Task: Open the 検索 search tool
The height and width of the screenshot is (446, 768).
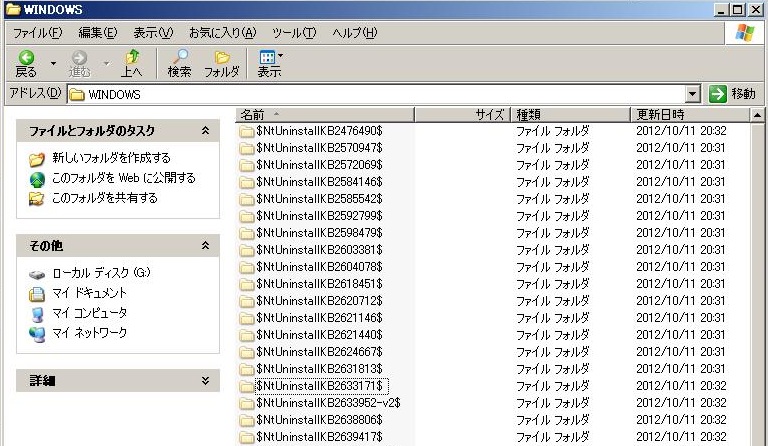Action: (x=179, y=64)
